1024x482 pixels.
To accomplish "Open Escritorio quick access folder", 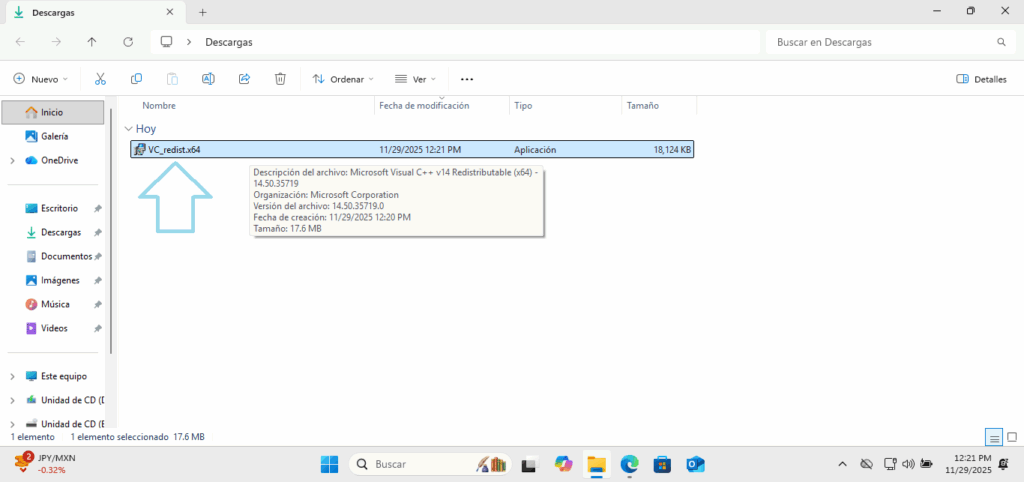I will [x=59, y=208].
